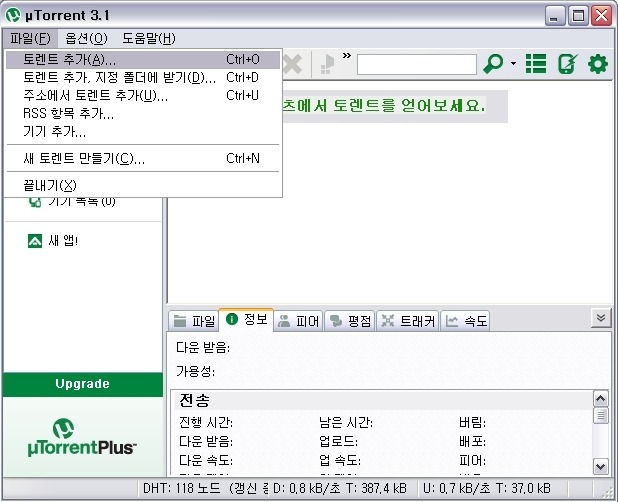Click the 업로드: label
Viewport: 618px width, 502px height.
click(338, 441)
